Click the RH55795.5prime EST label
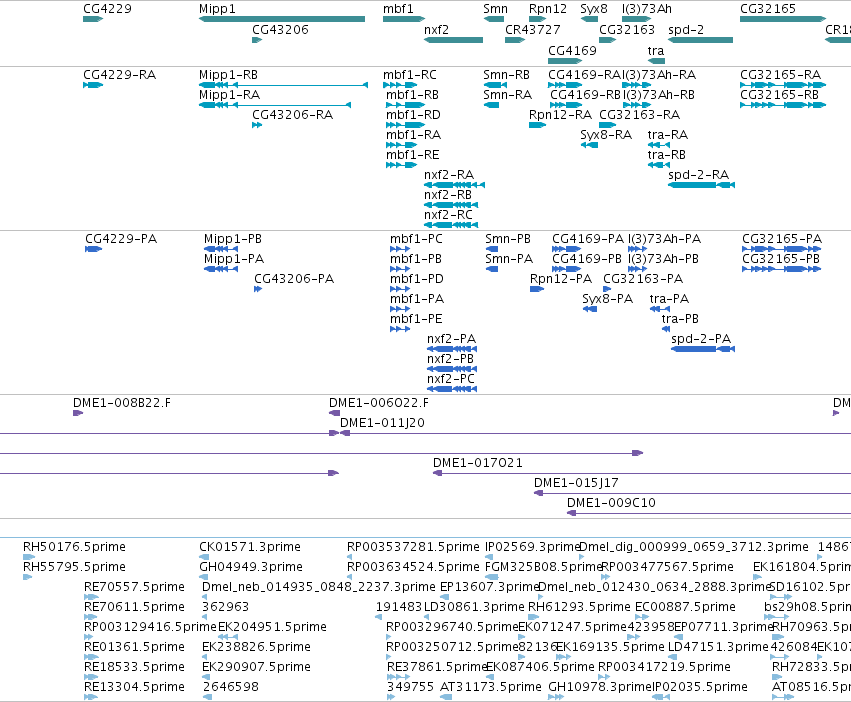 click(74, 567)
